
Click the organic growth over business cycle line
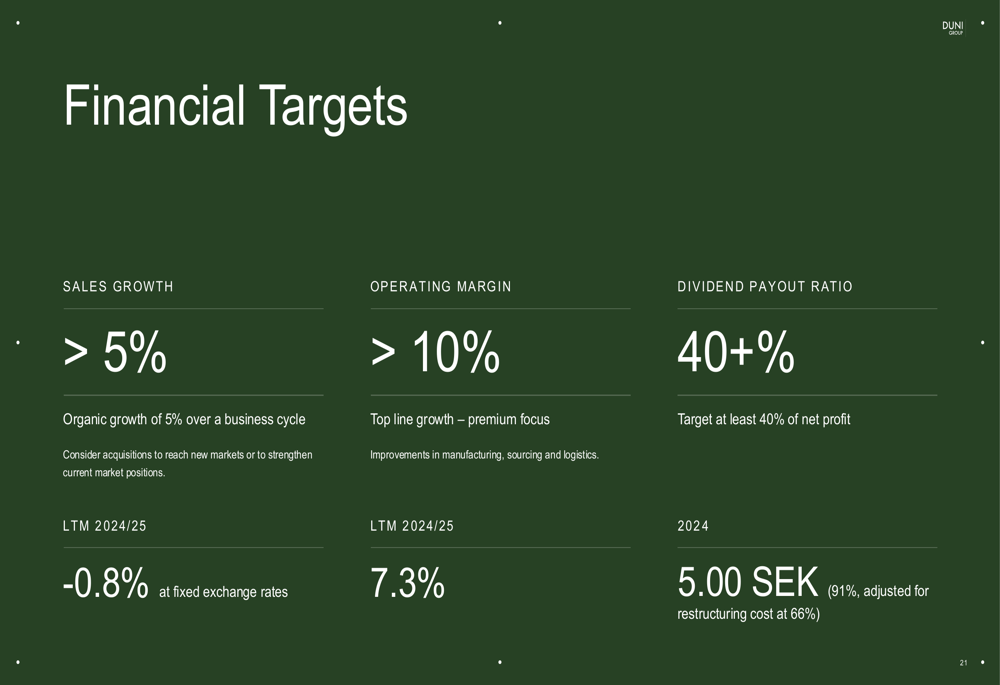tap(184, 420)
